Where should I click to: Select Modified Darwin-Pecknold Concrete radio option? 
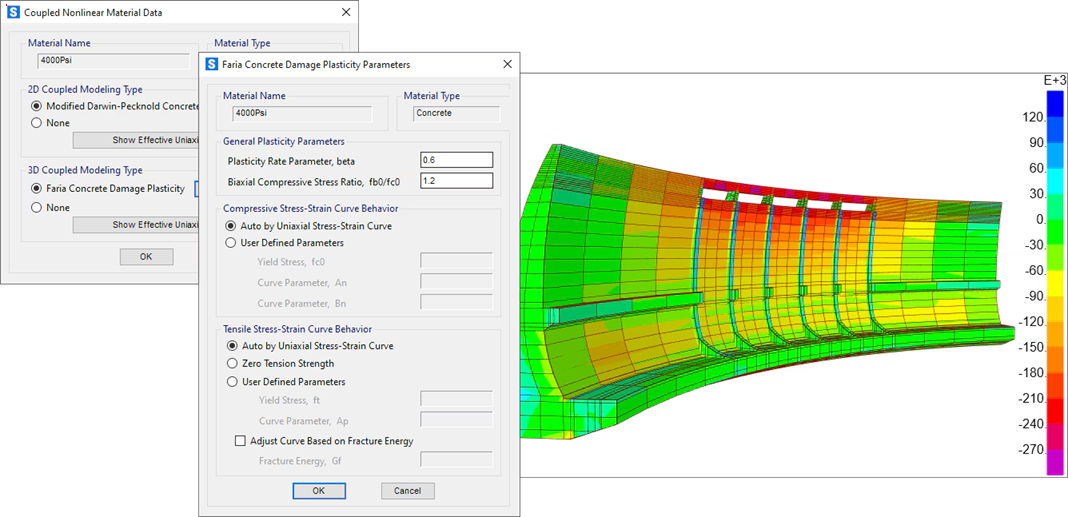pos(37,106)
